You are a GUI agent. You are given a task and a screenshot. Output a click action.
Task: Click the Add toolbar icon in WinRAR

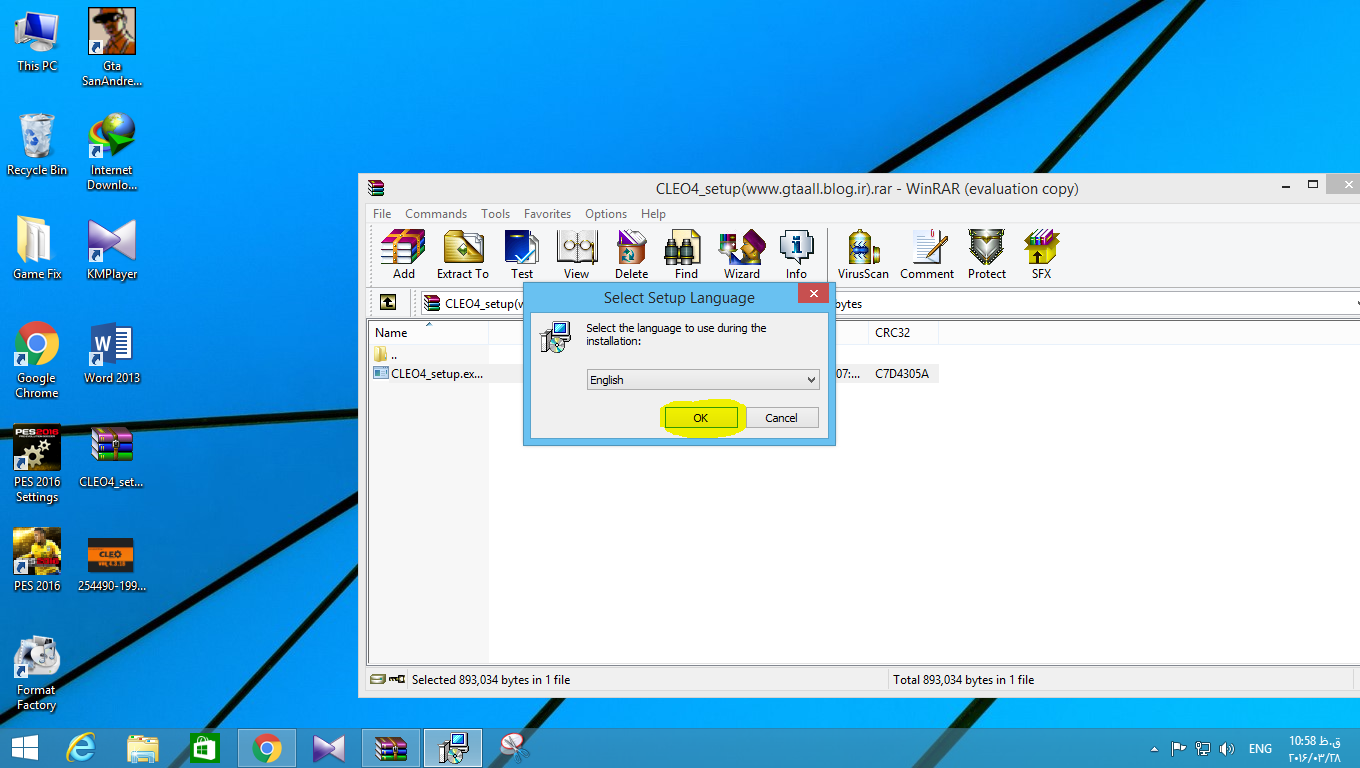(403, 255)
